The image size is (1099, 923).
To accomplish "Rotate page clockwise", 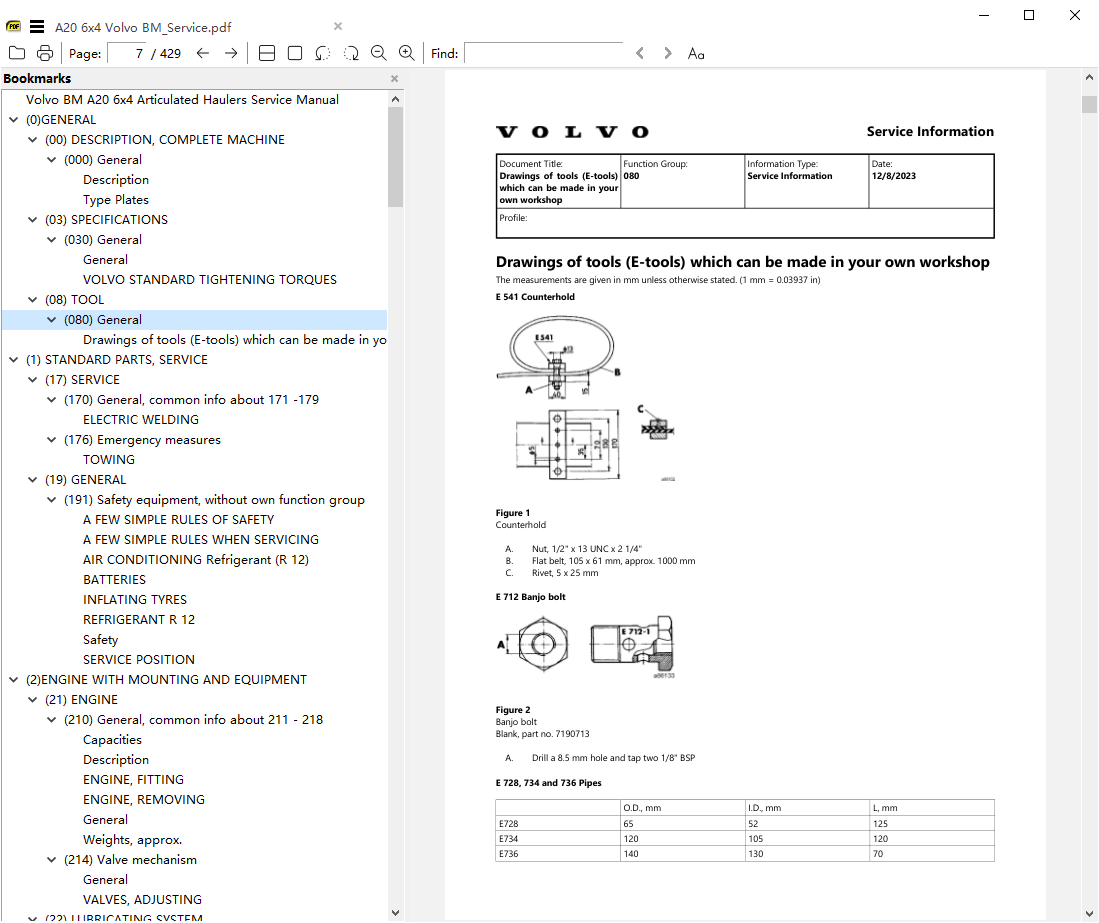I will [351, 53].
